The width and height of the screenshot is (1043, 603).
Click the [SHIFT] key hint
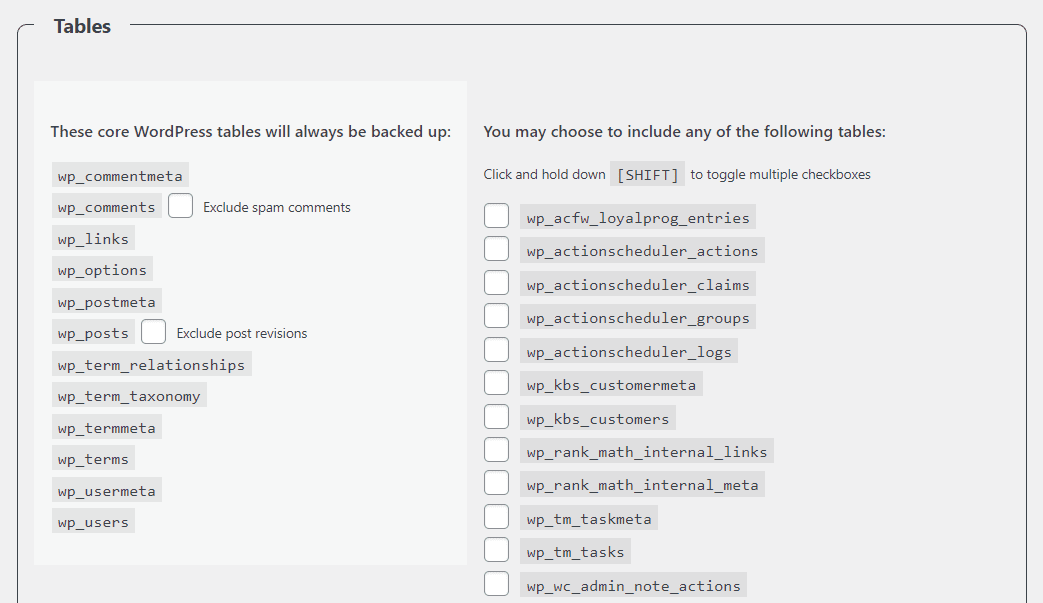point(647,174)
